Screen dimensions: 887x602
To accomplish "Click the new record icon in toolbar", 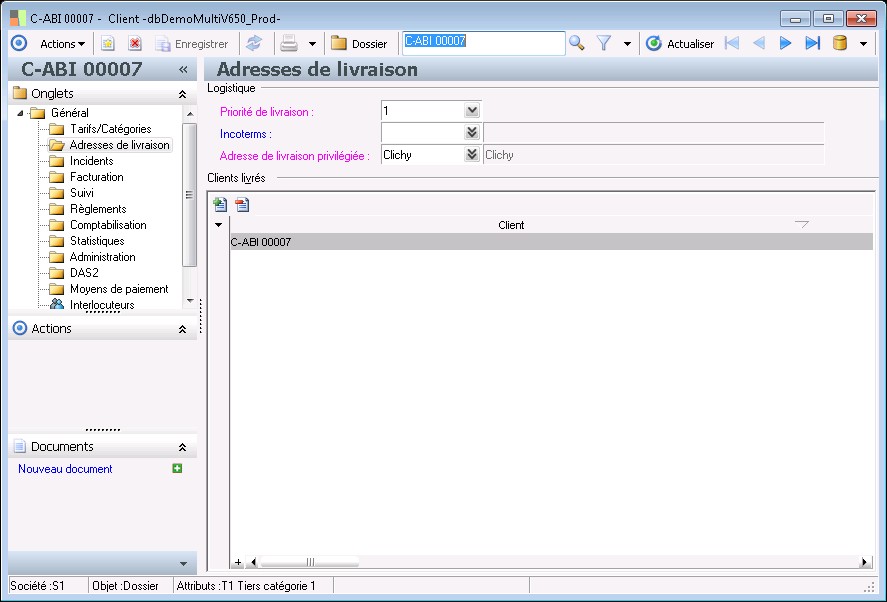I will [x=108, y=44].
